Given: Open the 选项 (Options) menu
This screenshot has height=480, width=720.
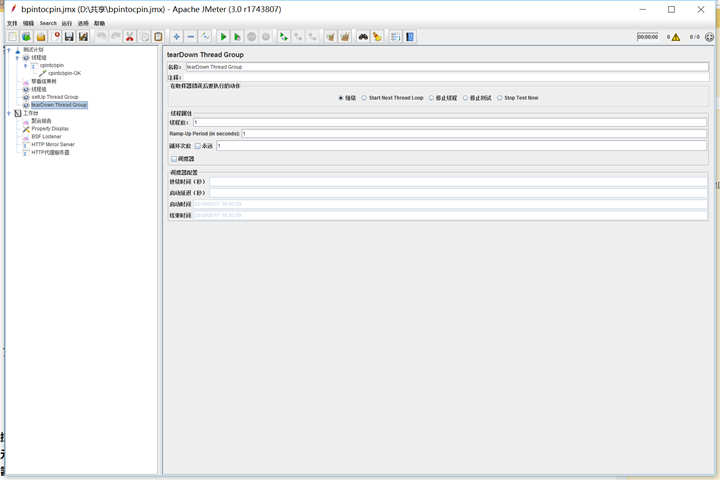Looking at the screenshot, I should (83, 23).
